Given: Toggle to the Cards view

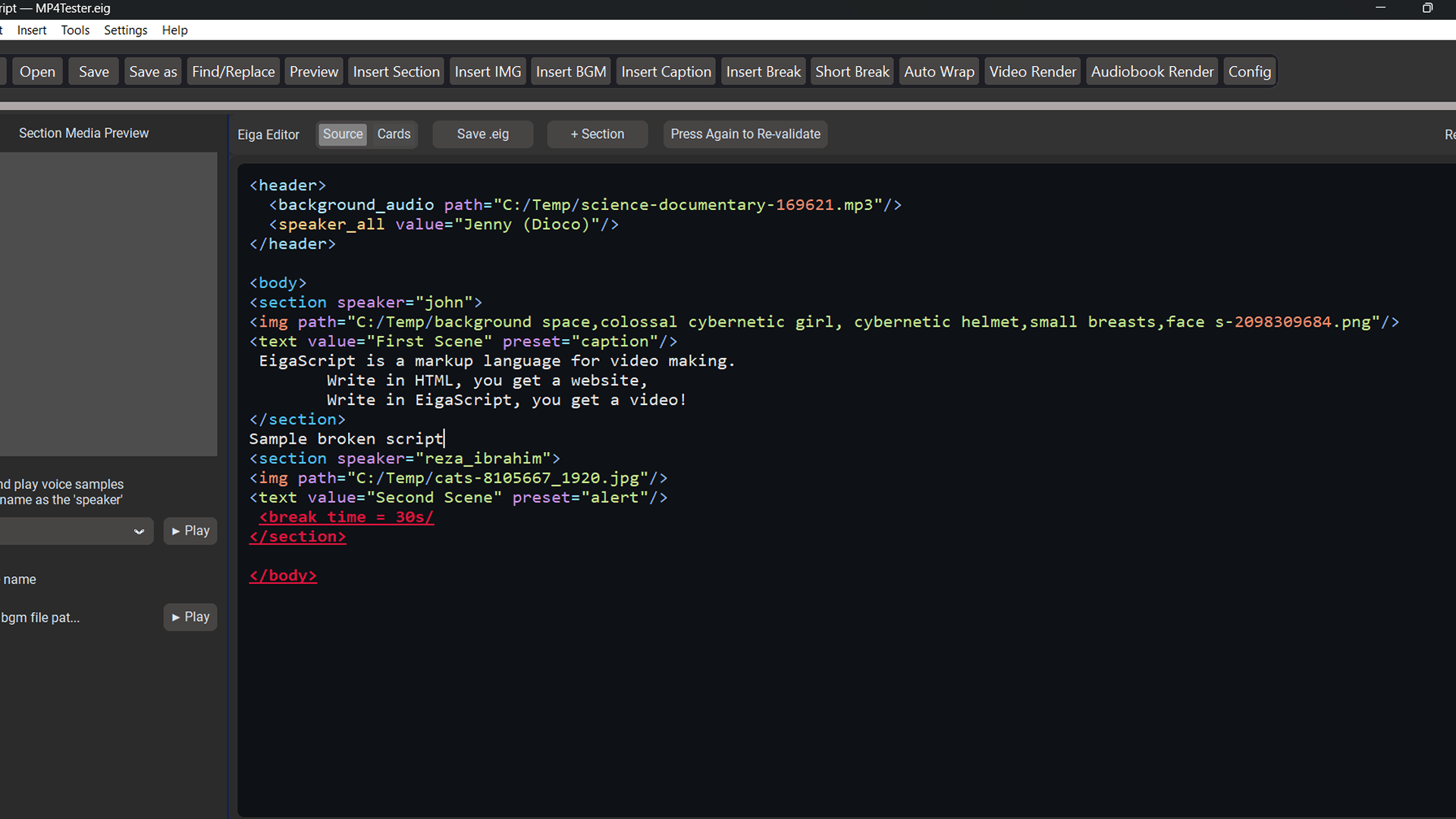Looking at the screenshot, I should pyautogui.click(x=393, y=134).
